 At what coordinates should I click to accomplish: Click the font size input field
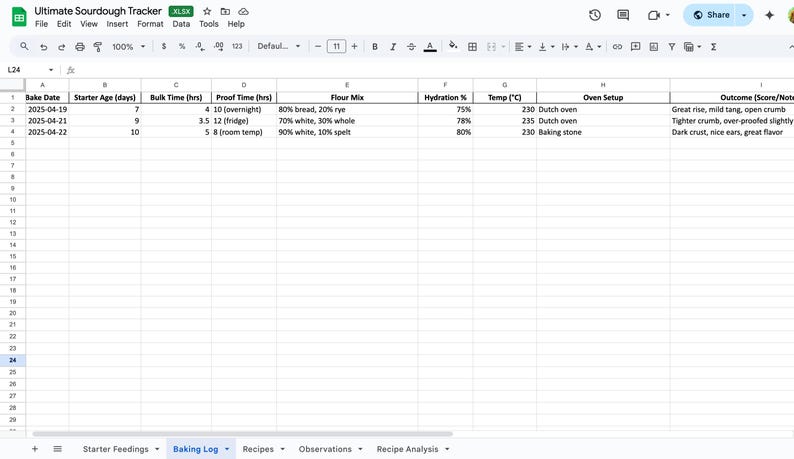(336, 47)
